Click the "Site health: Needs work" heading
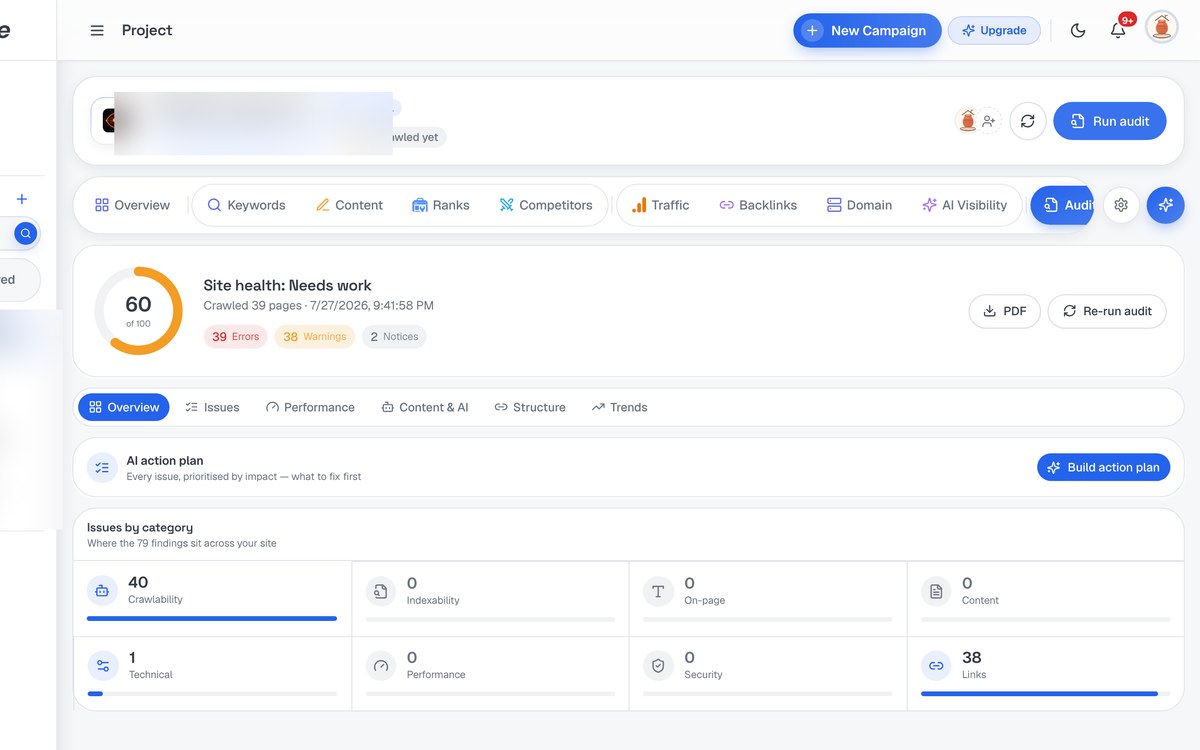Viewport: 1200px width, 750px height. tap(287, 285)
